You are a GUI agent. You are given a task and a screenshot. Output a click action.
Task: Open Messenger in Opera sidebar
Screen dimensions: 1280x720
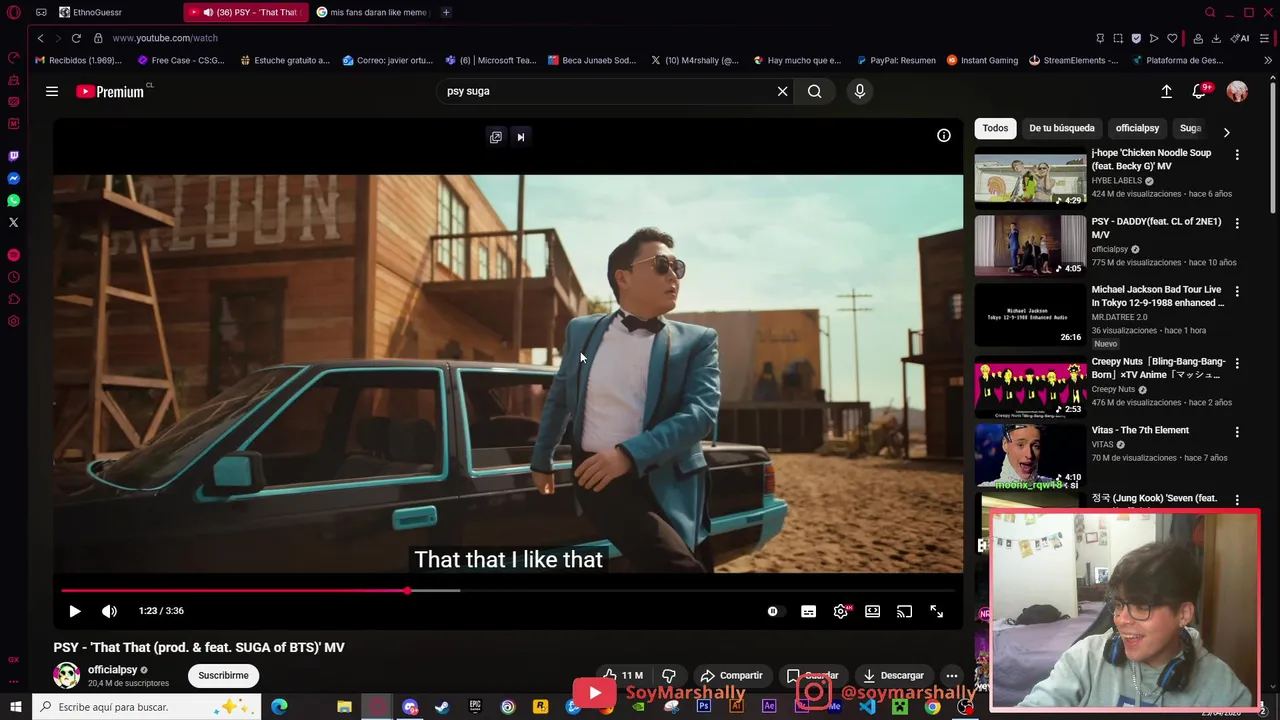[14, 178]
